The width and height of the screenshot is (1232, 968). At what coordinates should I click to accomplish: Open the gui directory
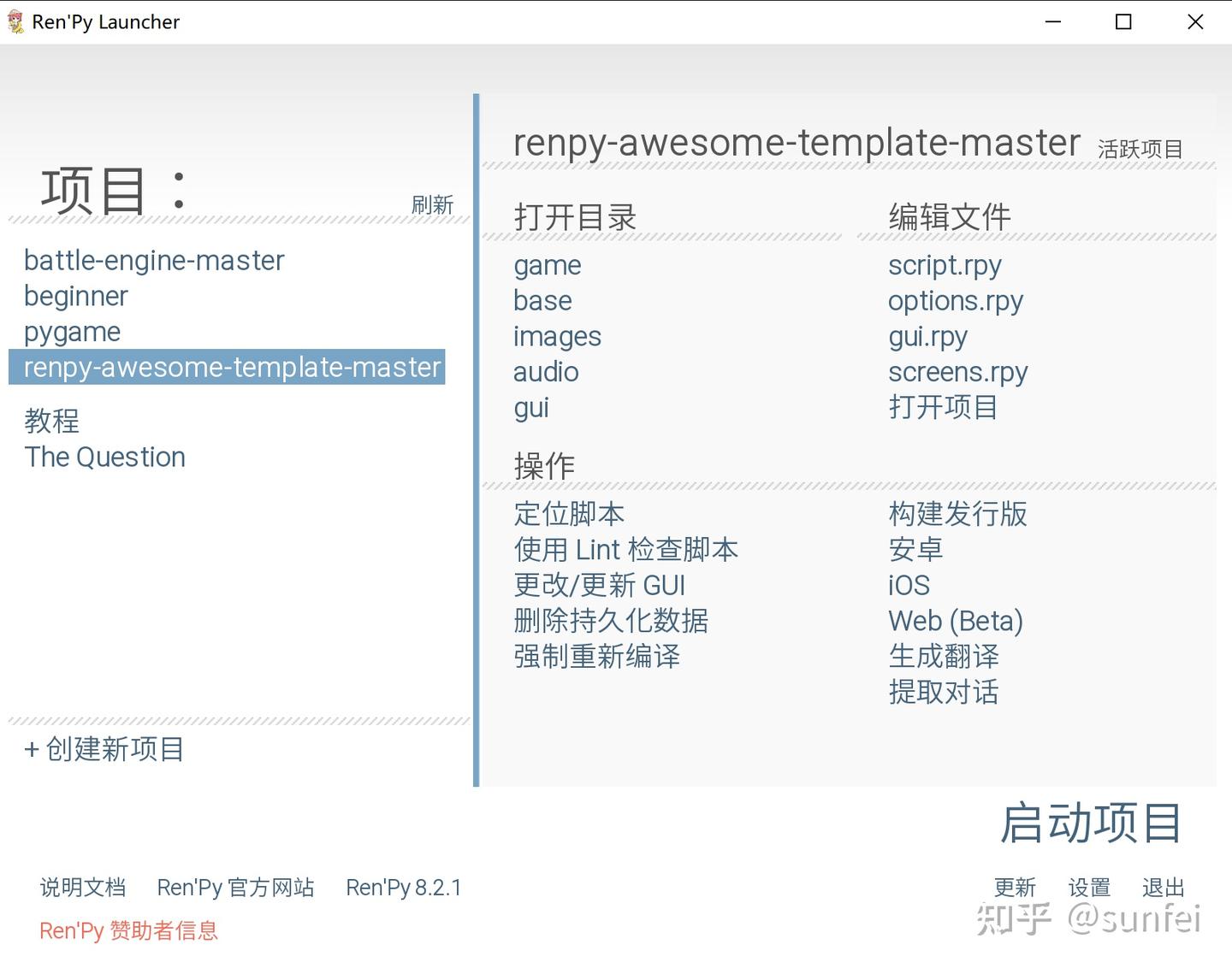[x=531, y=408]
